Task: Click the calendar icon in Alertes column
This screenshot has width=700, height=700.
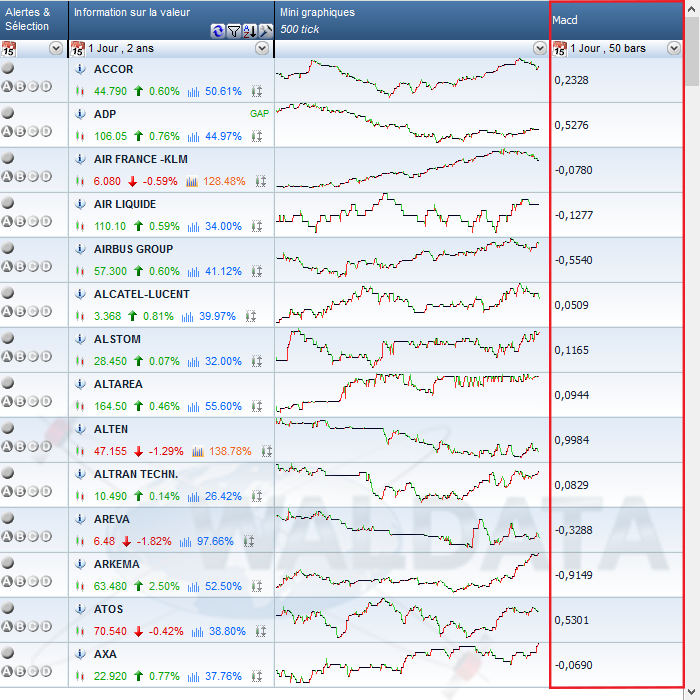Action: (x=8, y=49)
